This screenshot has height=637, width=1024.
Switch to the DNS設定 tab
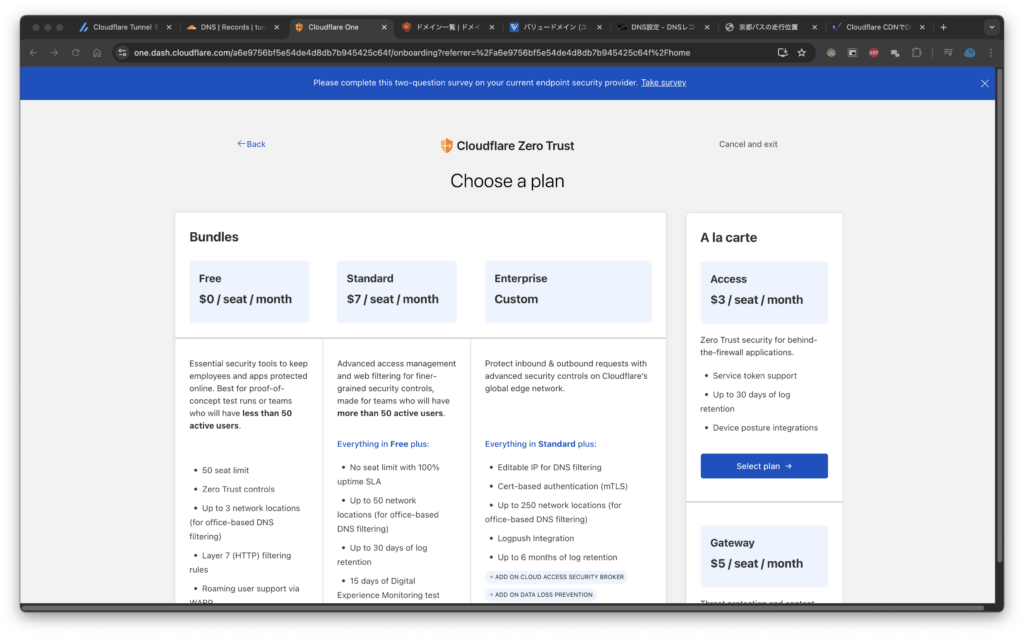(x=662, y=27)
